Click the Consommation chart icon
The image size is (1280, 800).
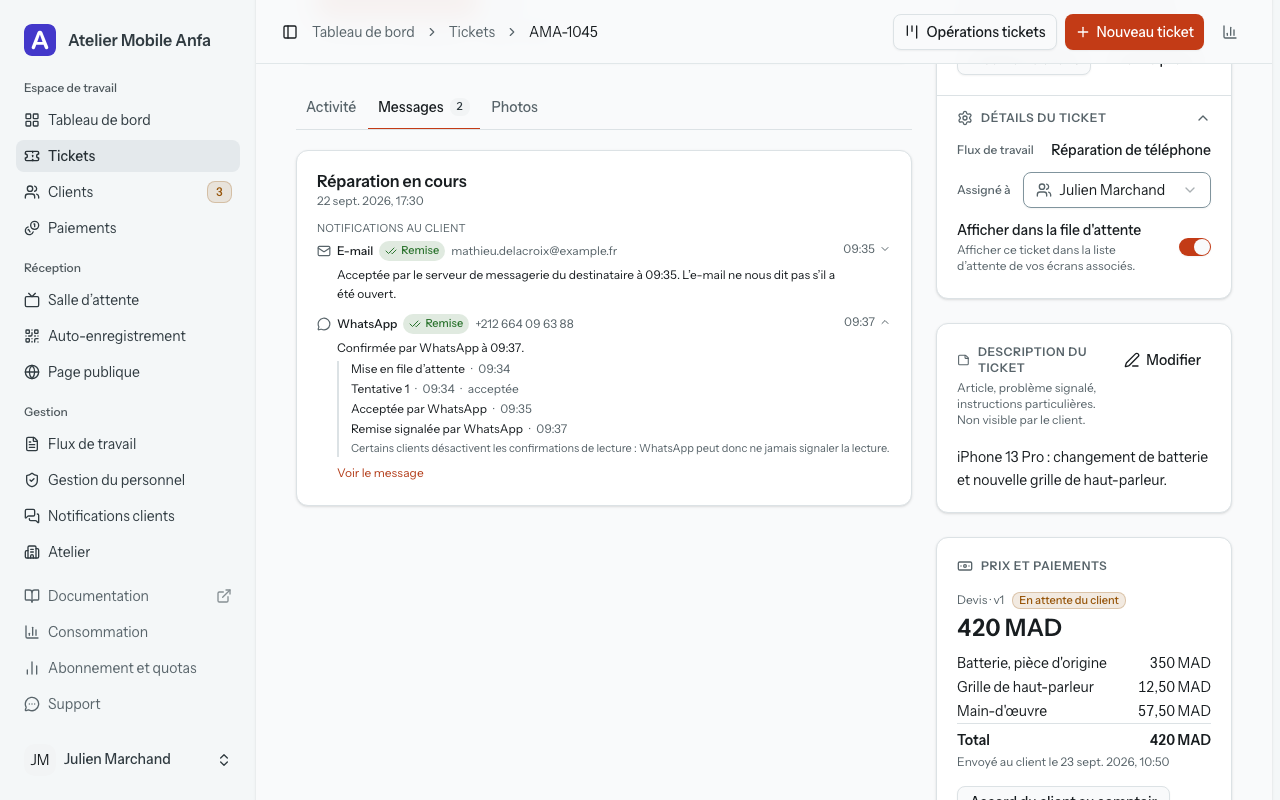pyautogui.click(x=32, y=632)
